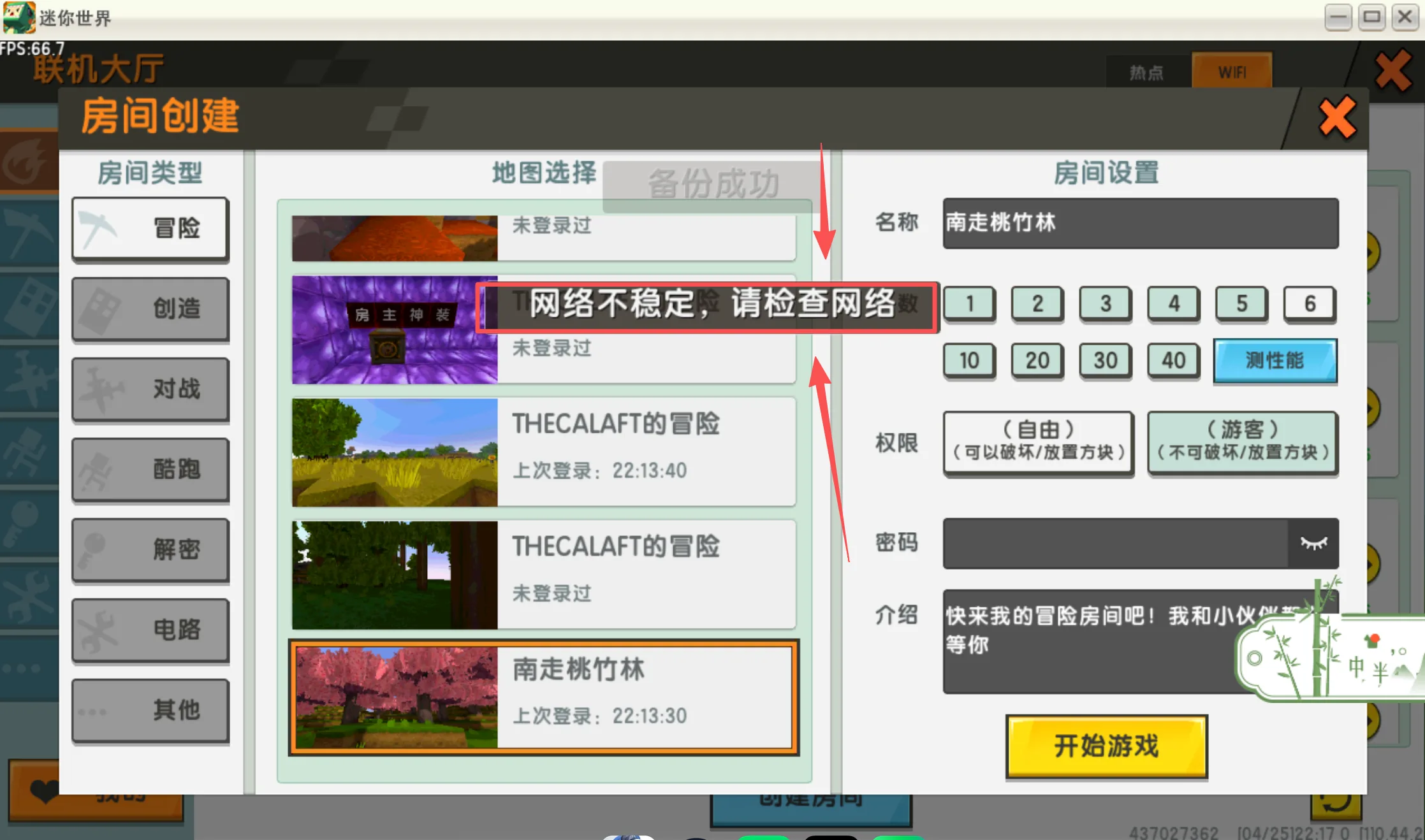
Task: Close the 房间创建 dialog with orange X
Action: click(1336, 117)
